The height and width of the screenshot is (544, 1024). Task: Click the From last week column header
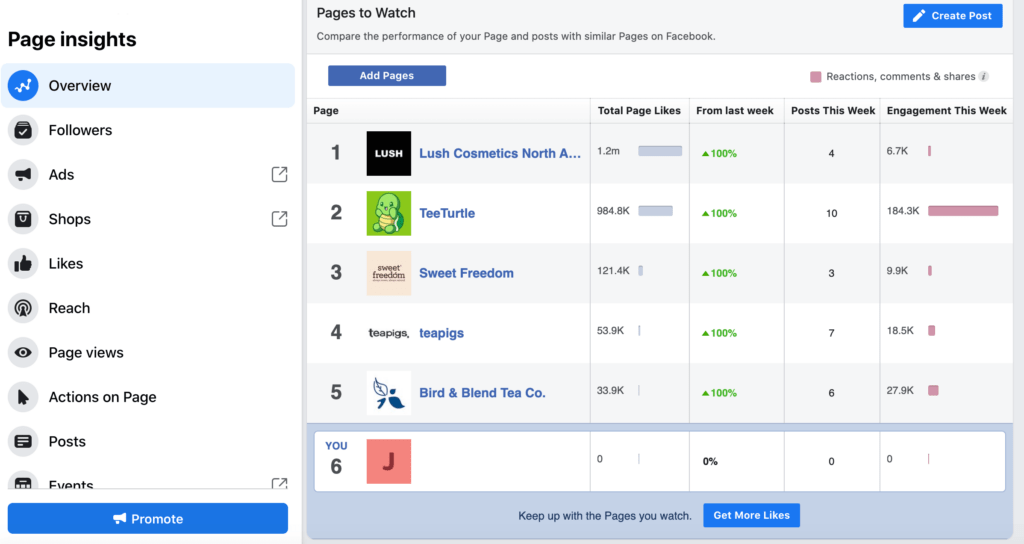pos(735,110)
